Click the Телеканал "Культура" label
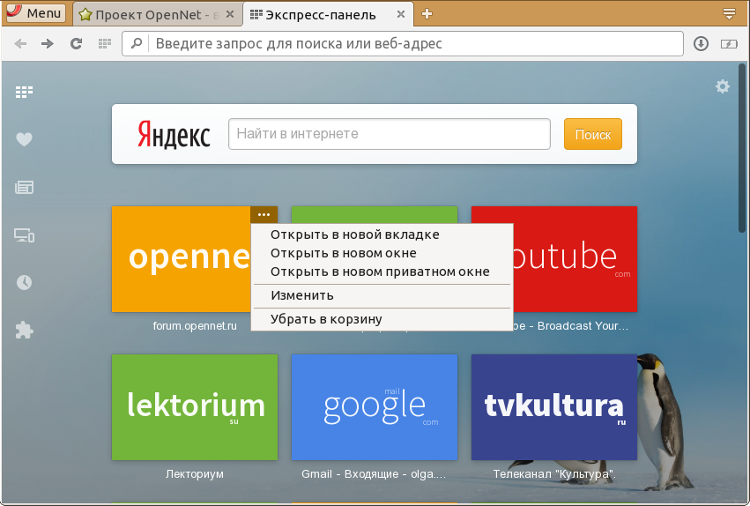Screen dimensions: 750x506 coord(554,474)
